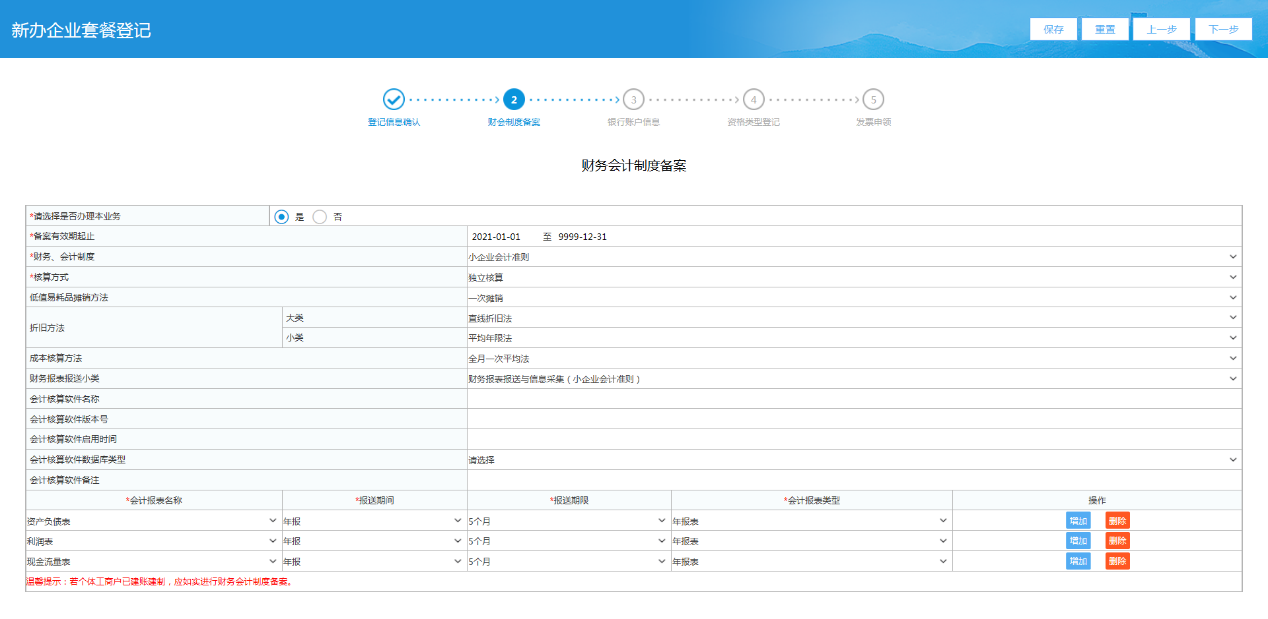This screenshot has height=619, width=1268.
Task: Click the 重置 button
Action: tap(1105, 29)
